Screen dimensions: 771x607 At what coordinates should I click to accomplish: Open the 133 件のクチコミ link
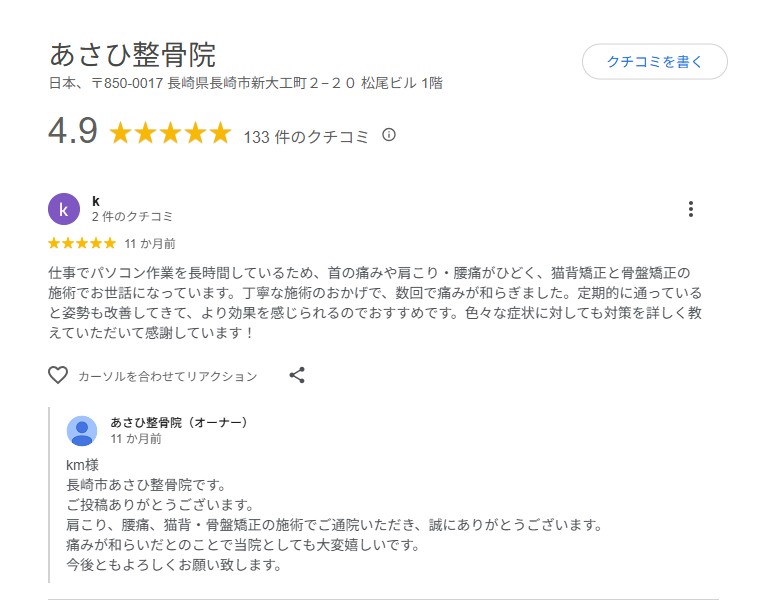(306, 137)
